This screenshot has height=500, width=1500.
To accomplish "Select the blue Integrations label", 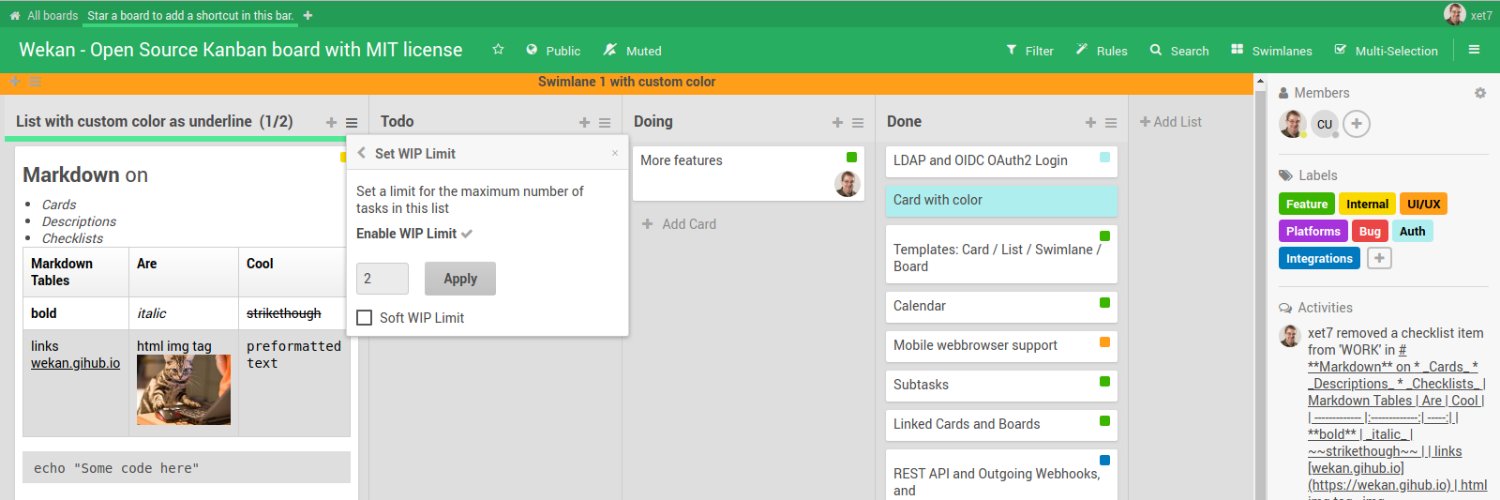I will tap(1319, 258).
